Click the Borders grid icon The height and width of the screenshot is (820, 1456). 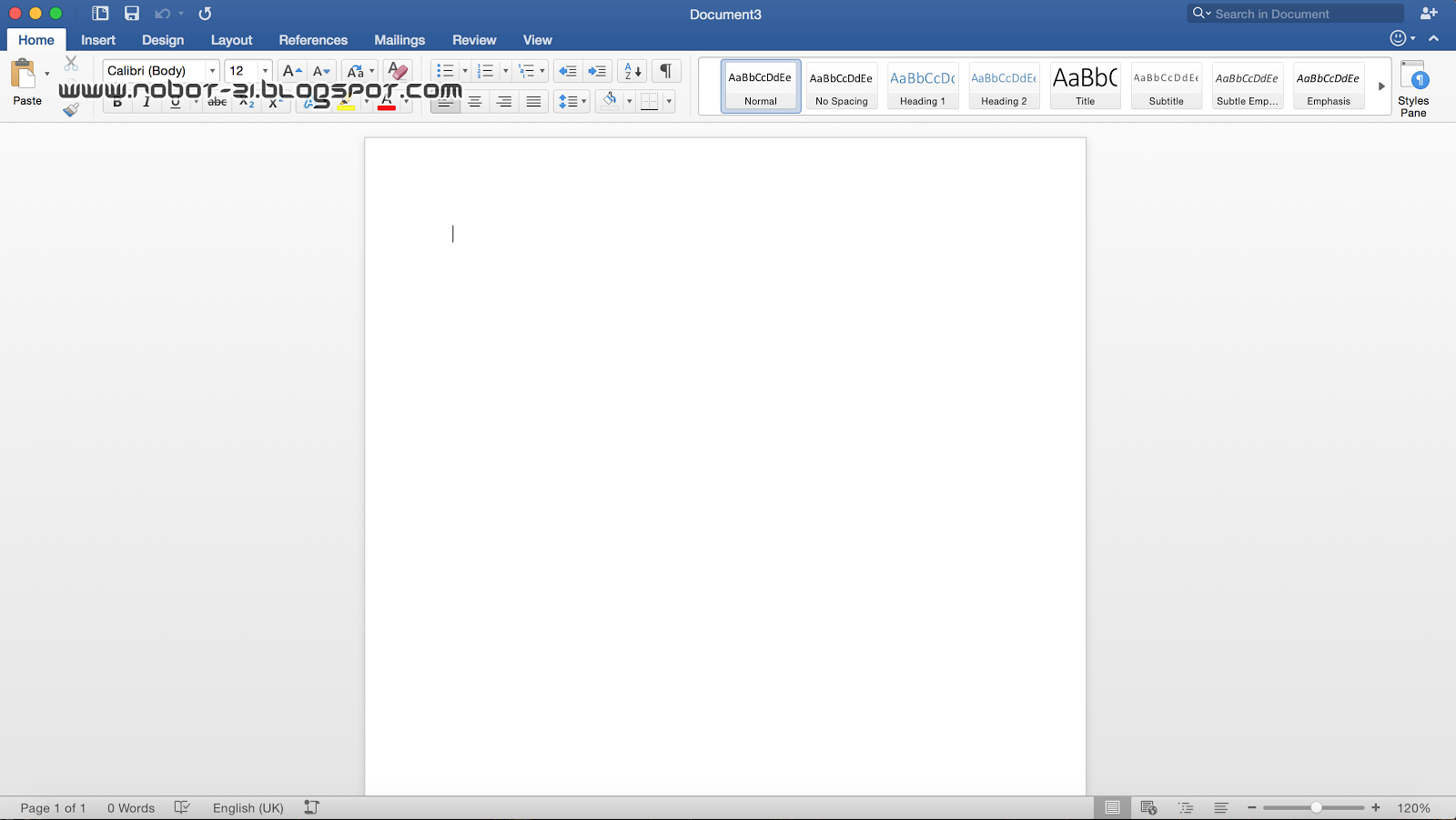tap(650, 101)
